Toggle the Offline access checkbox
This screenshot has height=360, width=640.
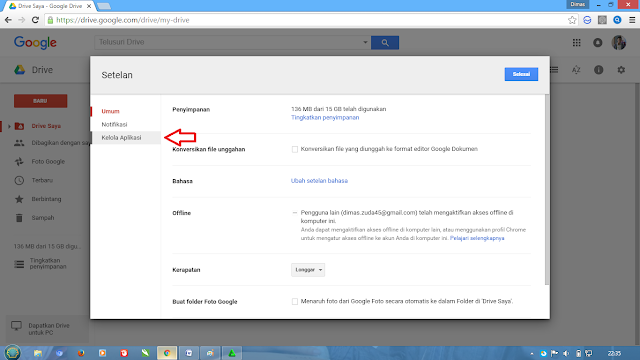pyautogui.click(x=295, y=213)
